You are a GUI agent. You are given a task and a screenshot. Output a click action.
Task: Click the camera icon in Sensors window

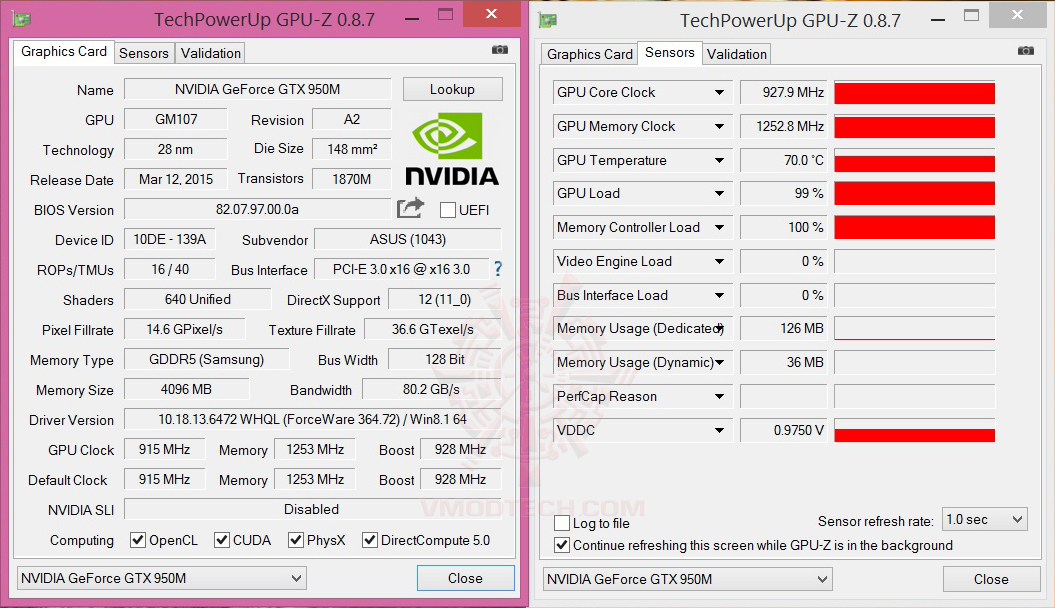[x=1025, y=51]
